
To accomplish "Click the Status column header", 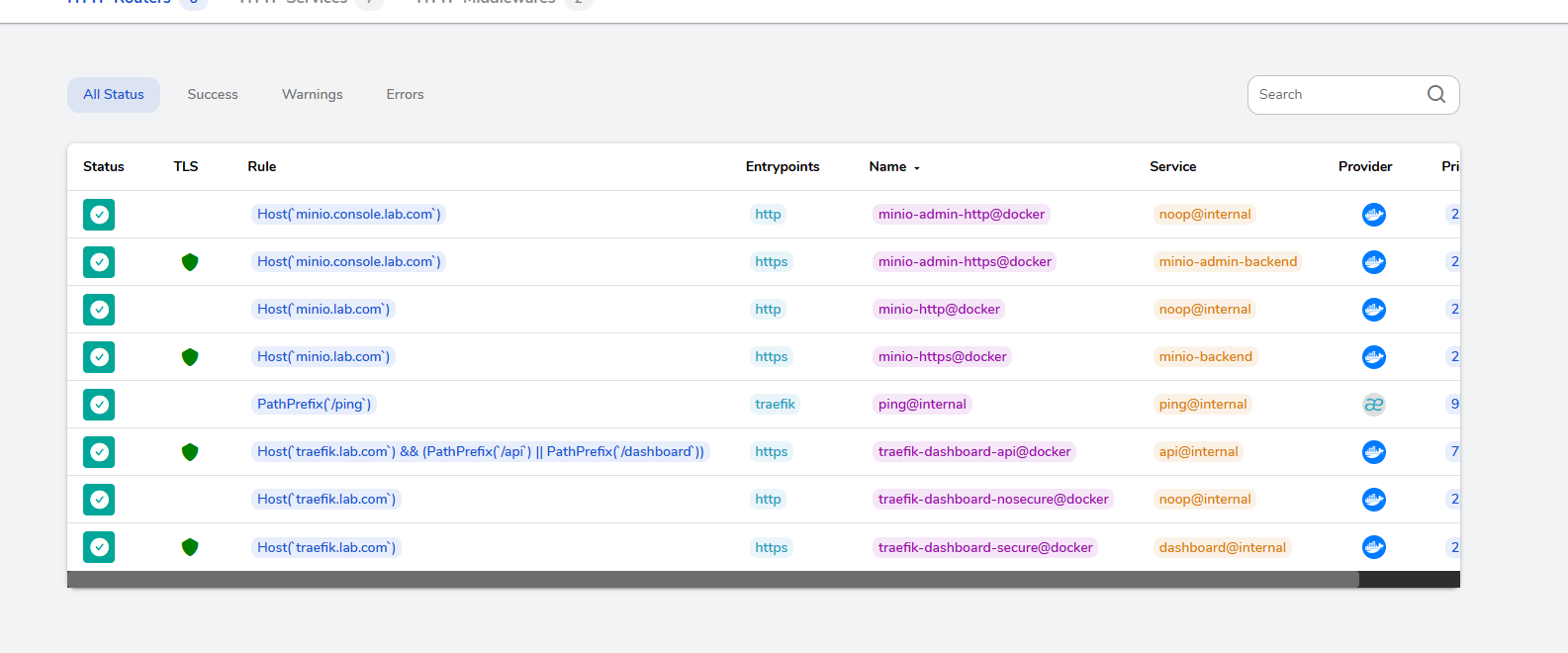I will point(104,167).
